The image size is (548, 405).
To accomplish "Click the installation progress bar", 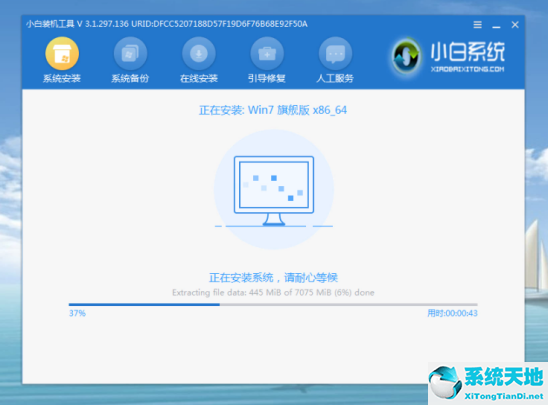I will click(x=273, y=305).
